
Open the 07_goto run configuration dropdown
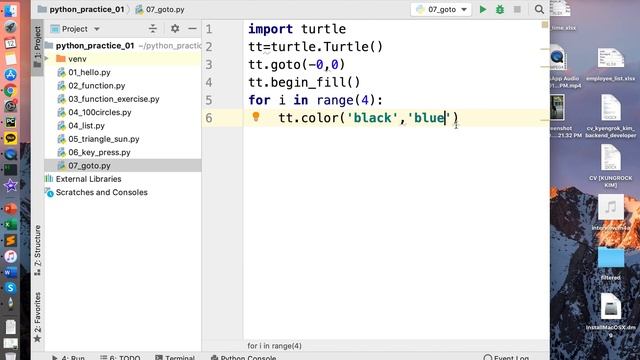pyautogui.click(x=441, y=9)
